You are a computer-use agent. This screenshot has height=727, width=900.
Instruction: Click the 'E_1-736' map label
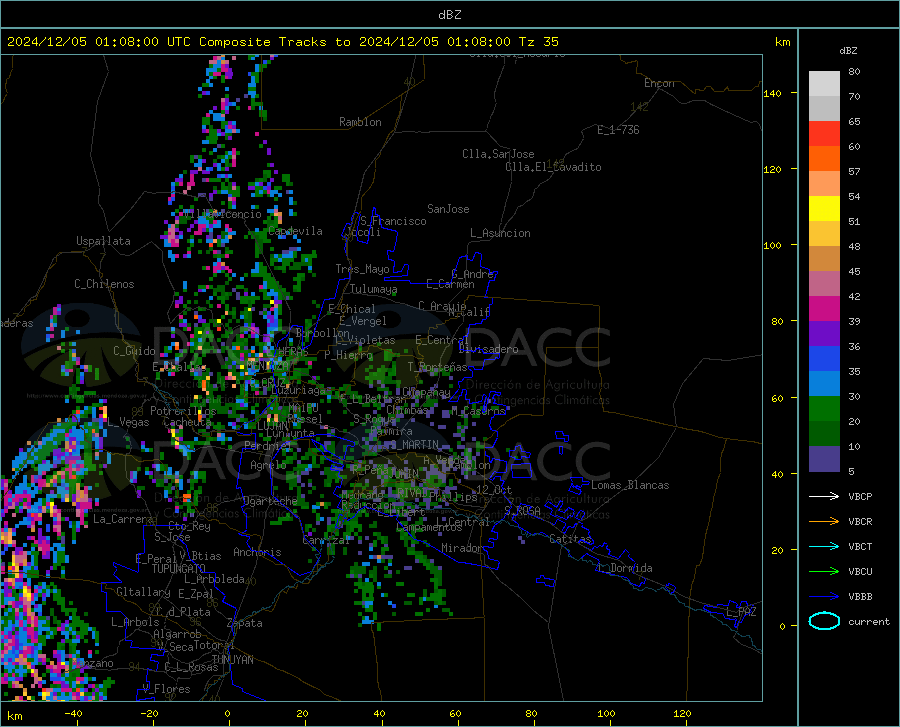coord(618,130)
